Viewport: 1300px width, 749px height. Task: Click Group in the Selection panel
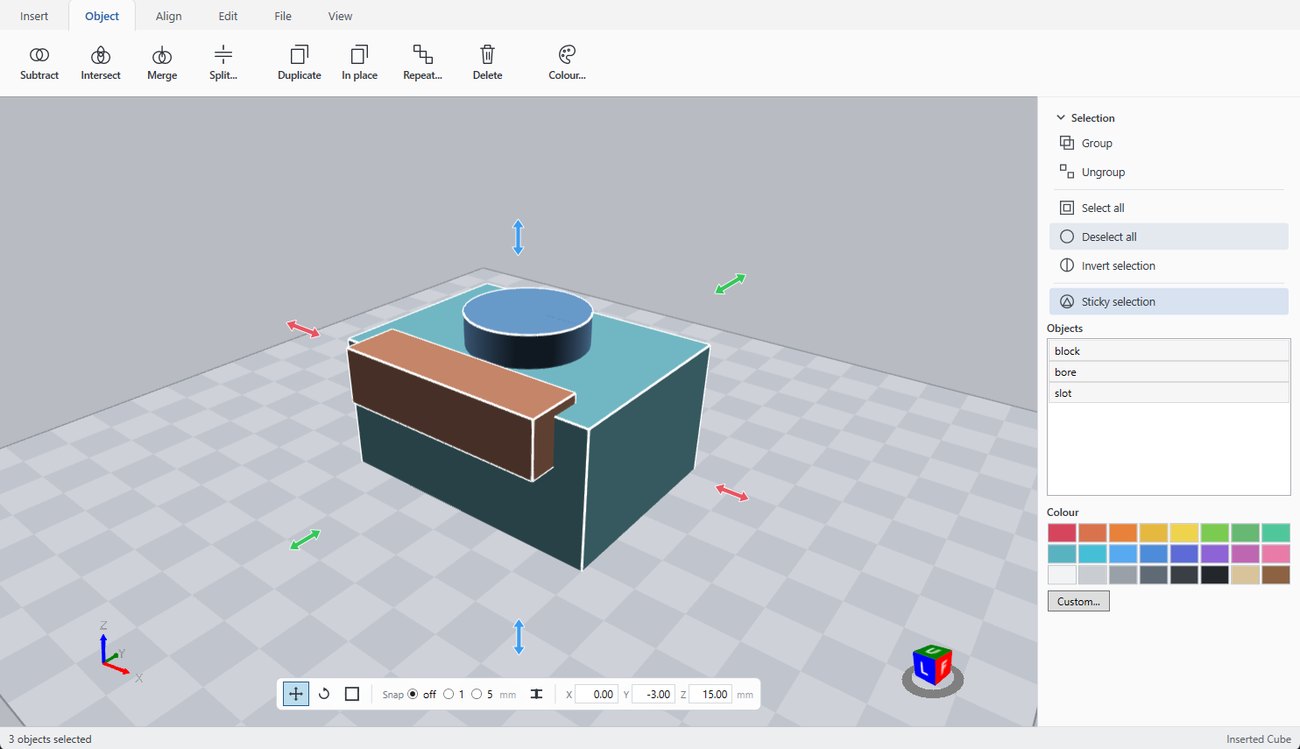coord(1168,143)
